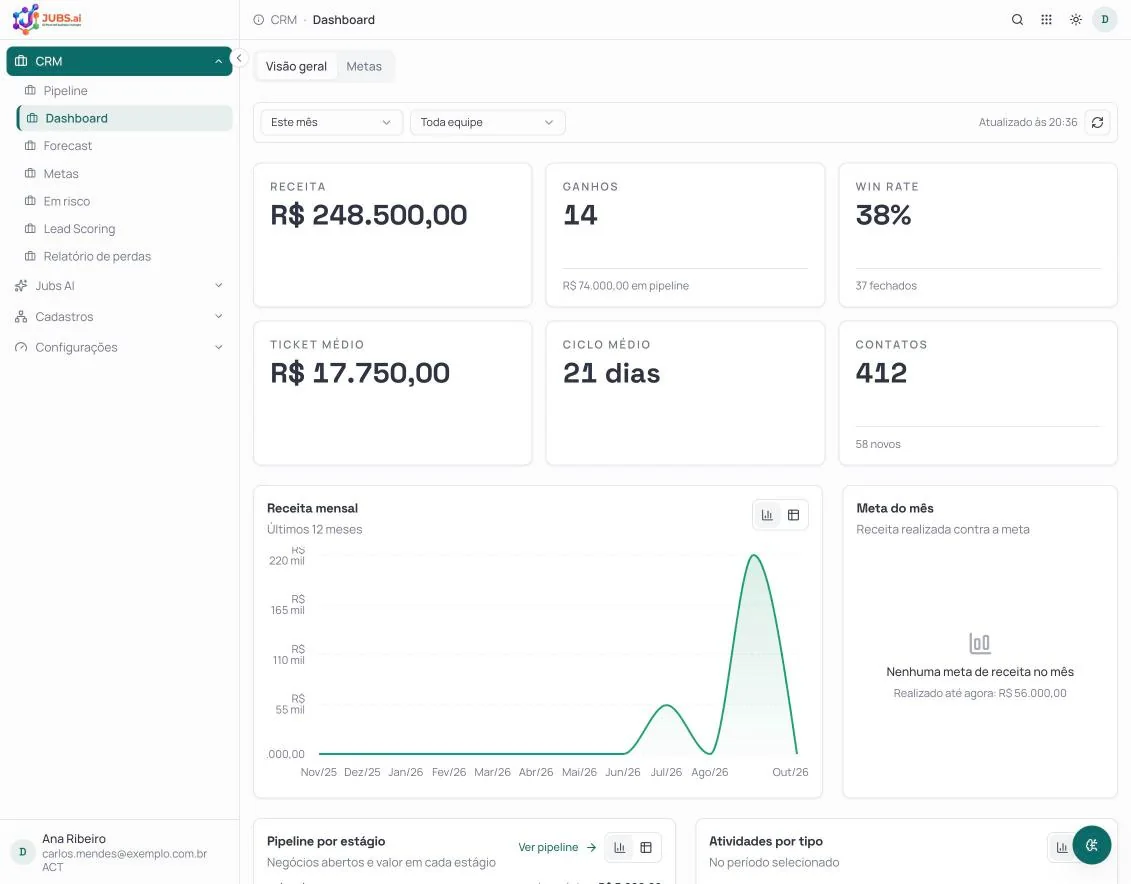Click the '37 fechados' text

(886, 286)
